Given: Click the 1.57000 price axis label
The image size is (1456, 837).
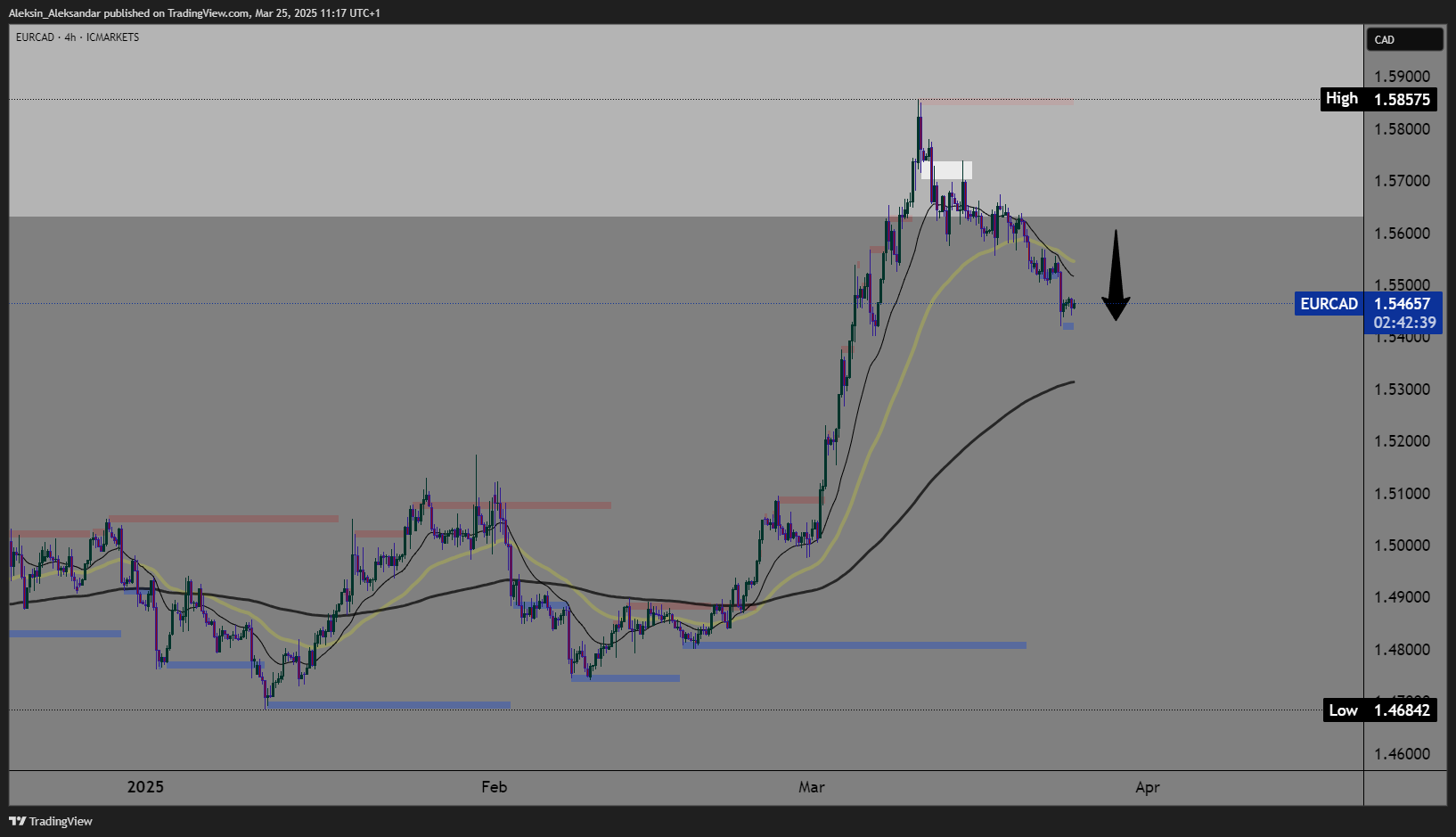Looking at the screenshot, I should point(1402,181).
